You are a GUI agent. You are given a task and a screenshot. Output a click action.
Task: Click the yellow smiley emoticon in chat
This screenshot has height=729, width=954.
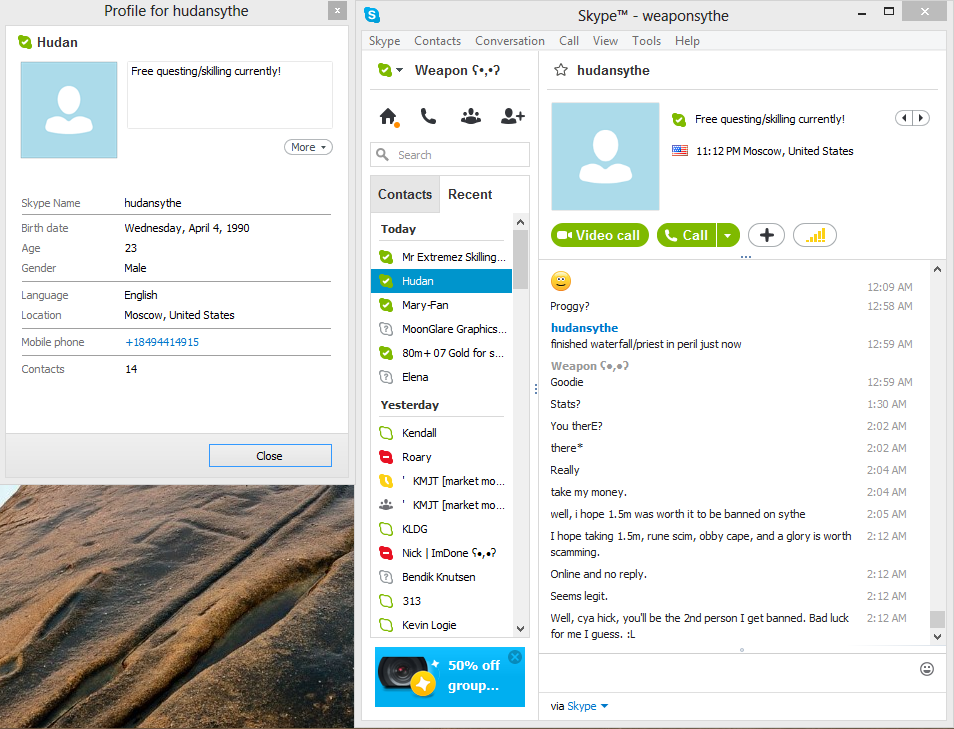(x=560, y=281)
